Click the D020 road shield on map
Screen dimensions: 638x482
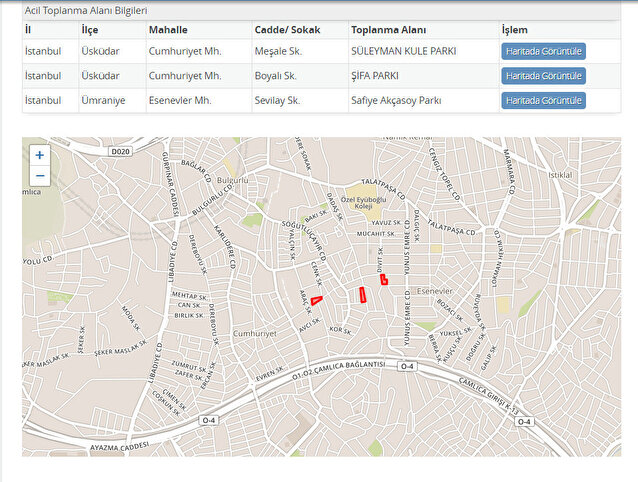coord(121,151)
